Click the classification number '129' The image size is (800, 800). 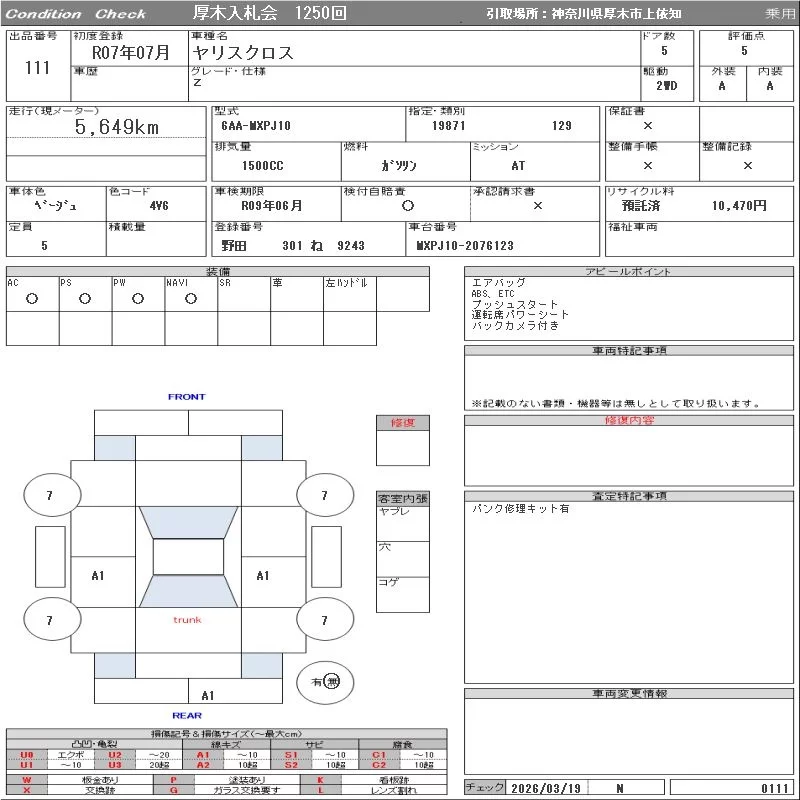pos(562,126)
